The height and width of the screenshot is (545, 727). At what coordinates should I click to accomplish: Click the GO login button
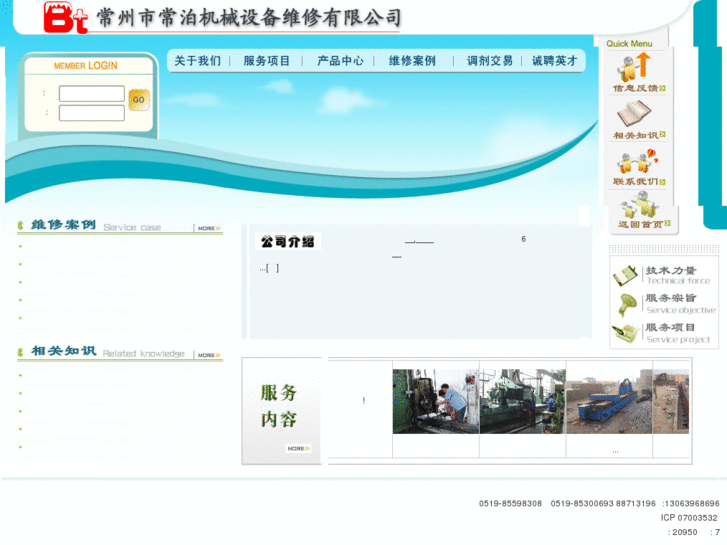[139, 100]
